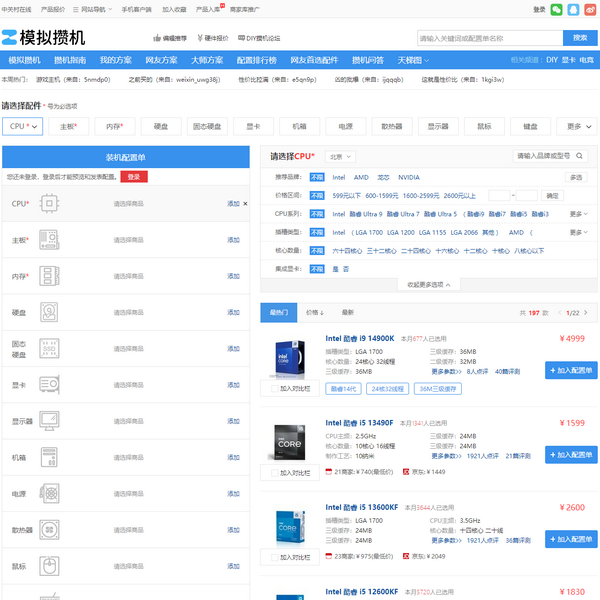
Task: Click the monitor icon in the build list
Action: [x=50, y=421]
